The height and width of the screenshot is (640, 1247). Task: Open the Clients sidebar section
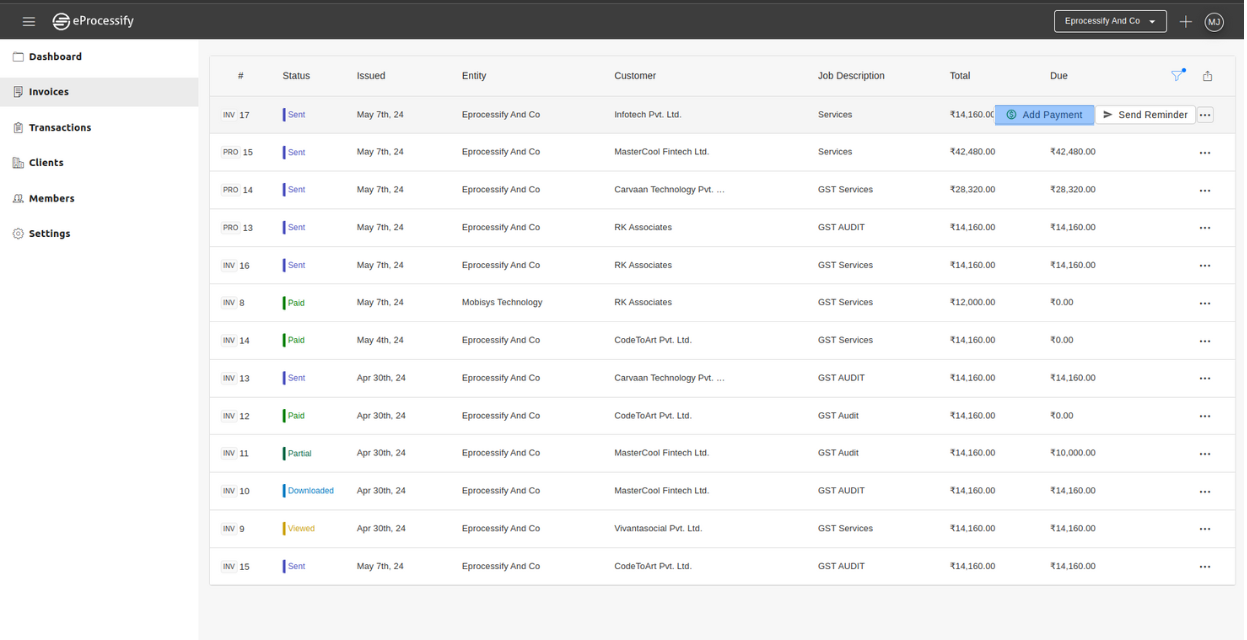click(x=46, y=163)
